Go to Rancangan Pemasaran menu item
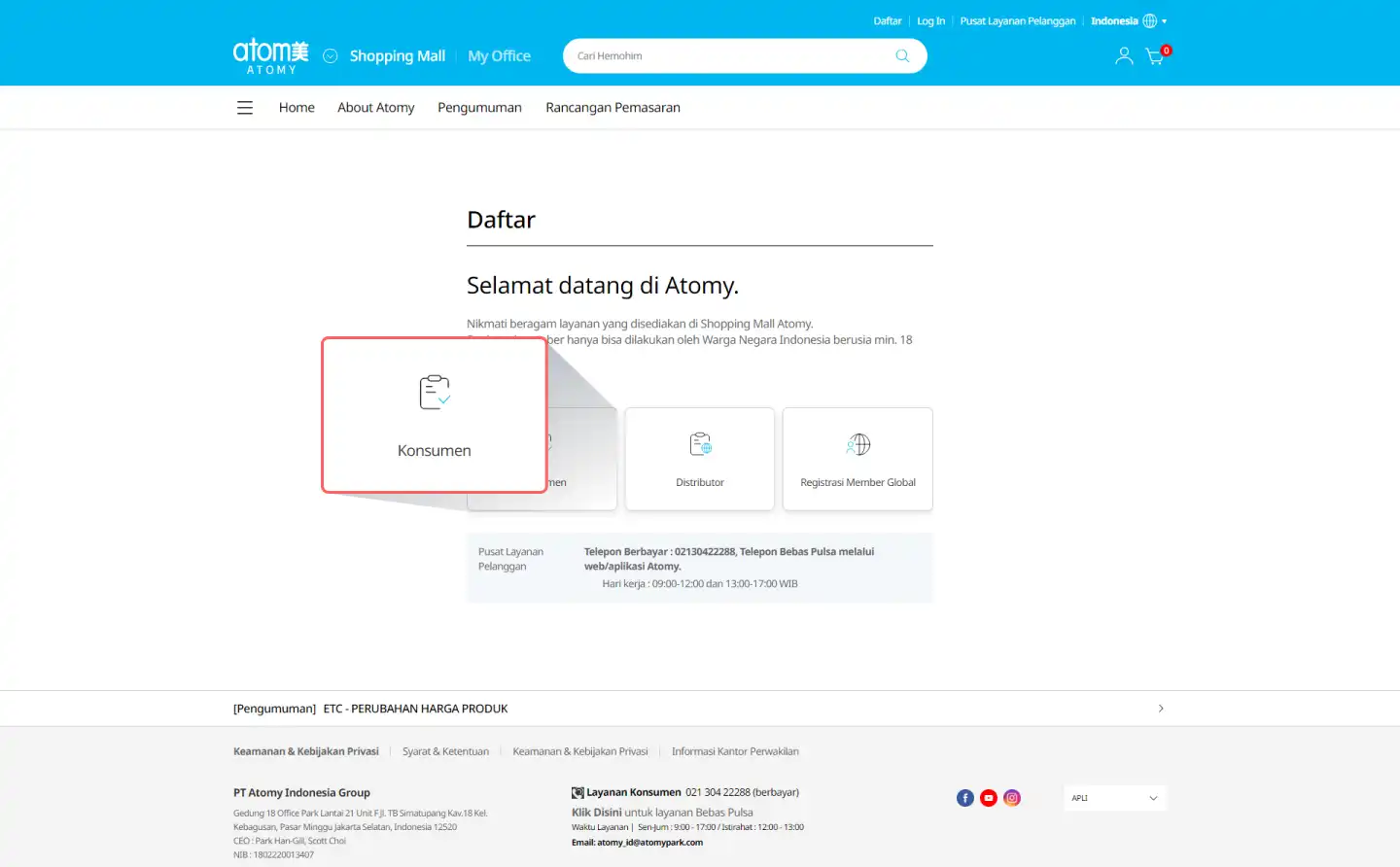Viewport: 1400px width, 867px height. point(612,108)
